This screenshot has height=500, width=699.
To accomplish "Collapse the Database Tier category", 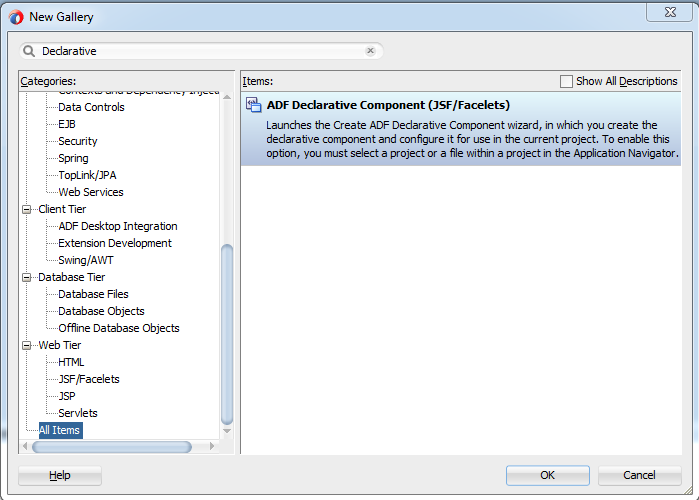I will click(27, 278).
